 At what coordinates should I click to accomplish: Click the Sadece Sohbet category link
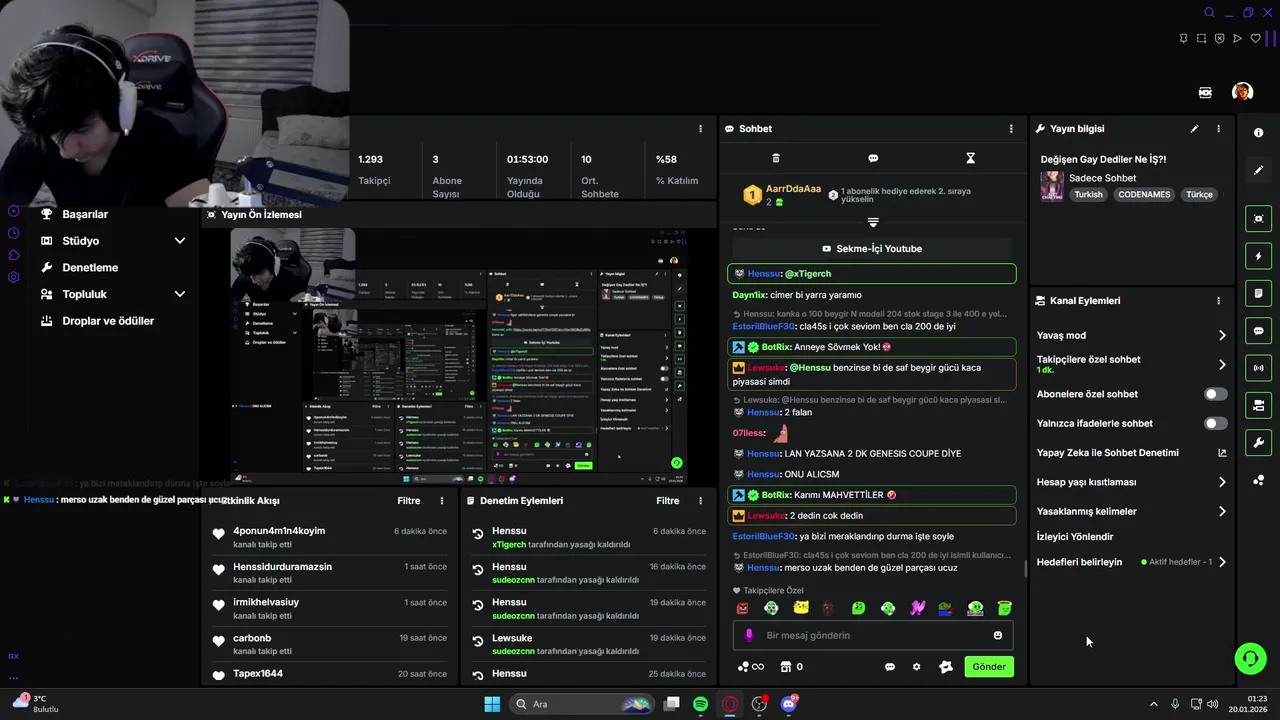pyautogui.click(x=1102, y=178)
